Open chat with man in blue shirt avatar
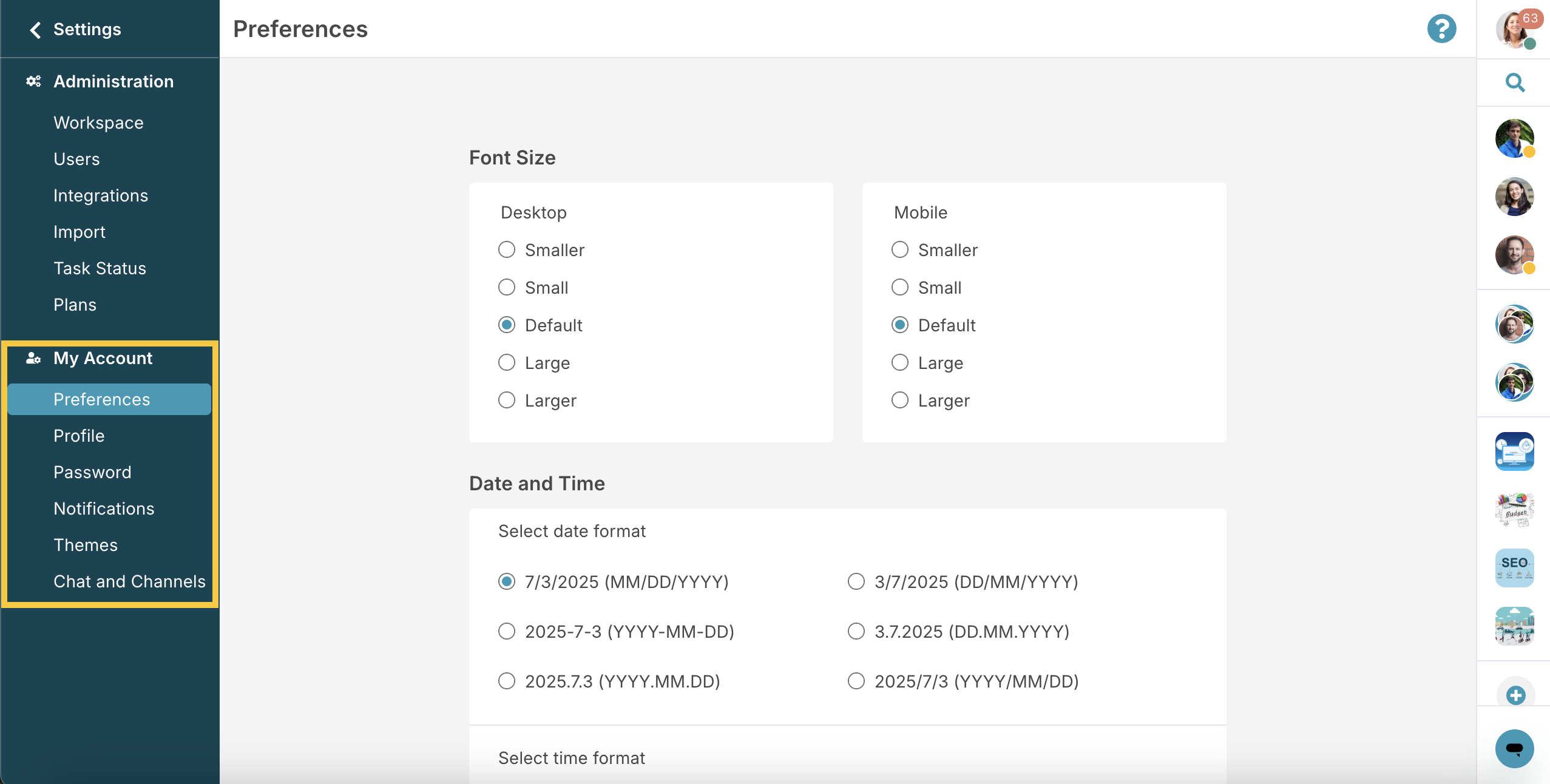The image size is (1550, 784). point(1515,138)
